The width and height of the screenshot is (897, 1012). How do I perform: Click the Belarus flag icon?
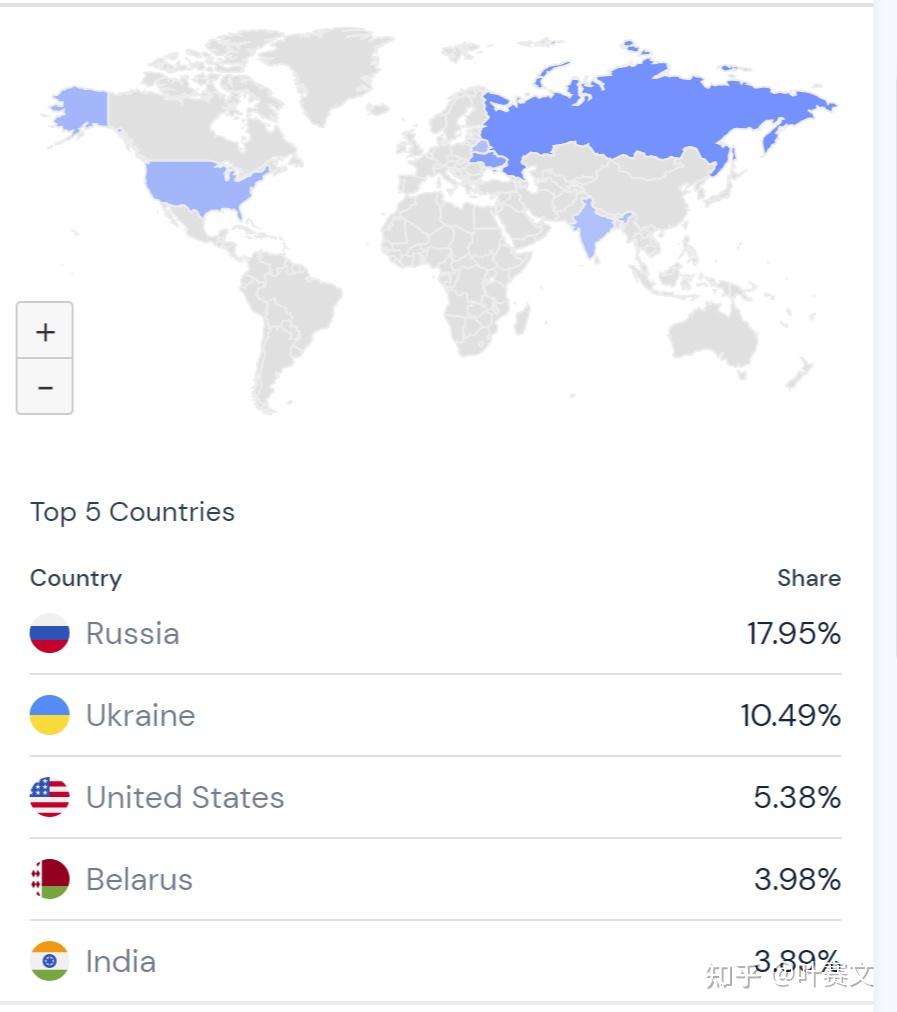point(50,879)
